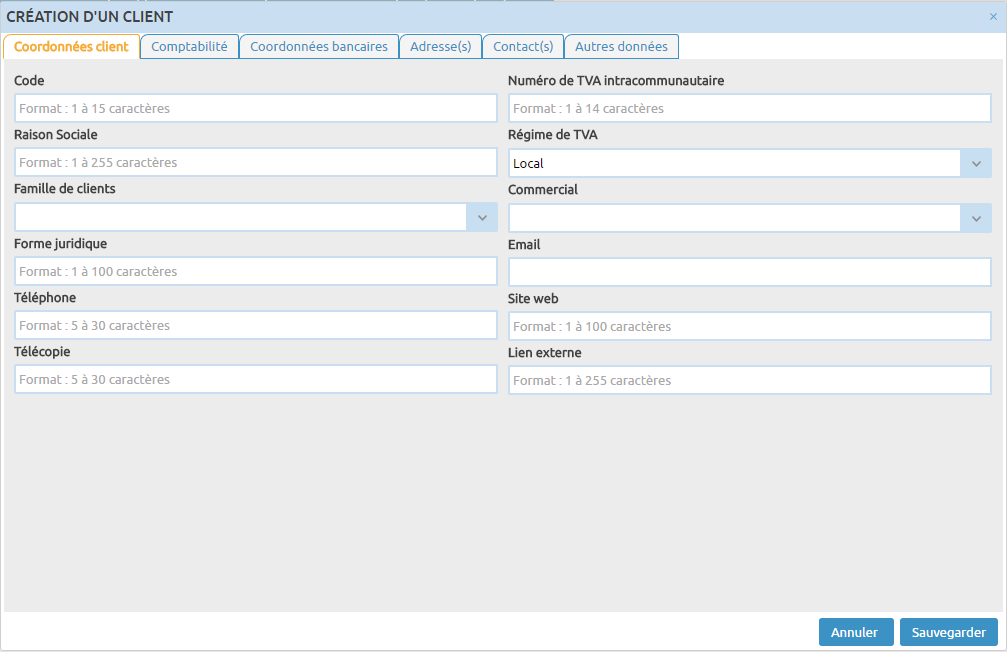Switch to Coordonnées bancaires tab

pos(318,46)
